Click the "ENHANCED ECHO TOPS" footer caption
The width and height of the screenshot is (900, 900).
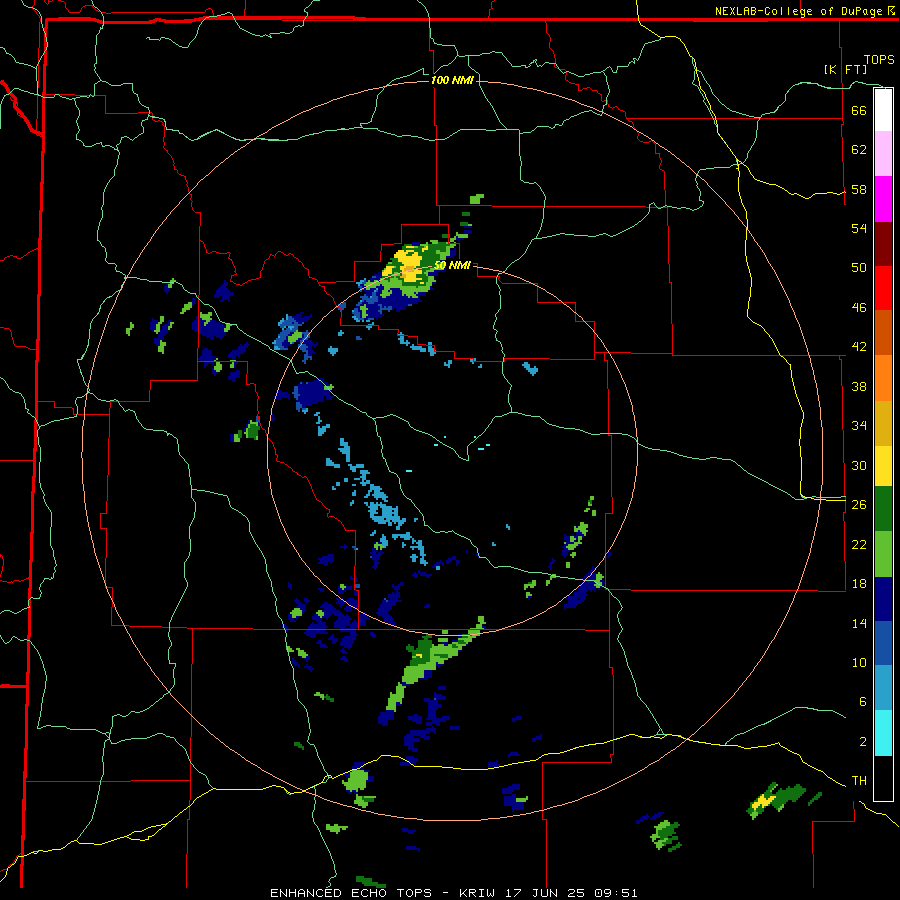(x=351, y=893)
